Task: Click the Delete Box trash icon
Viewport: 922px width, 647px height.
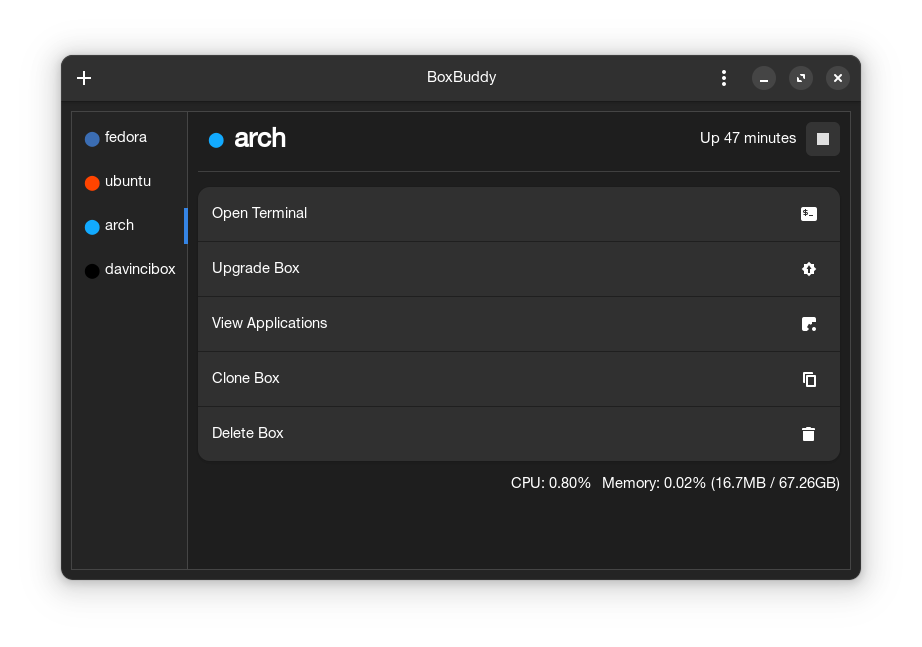Action: [809, 434]
